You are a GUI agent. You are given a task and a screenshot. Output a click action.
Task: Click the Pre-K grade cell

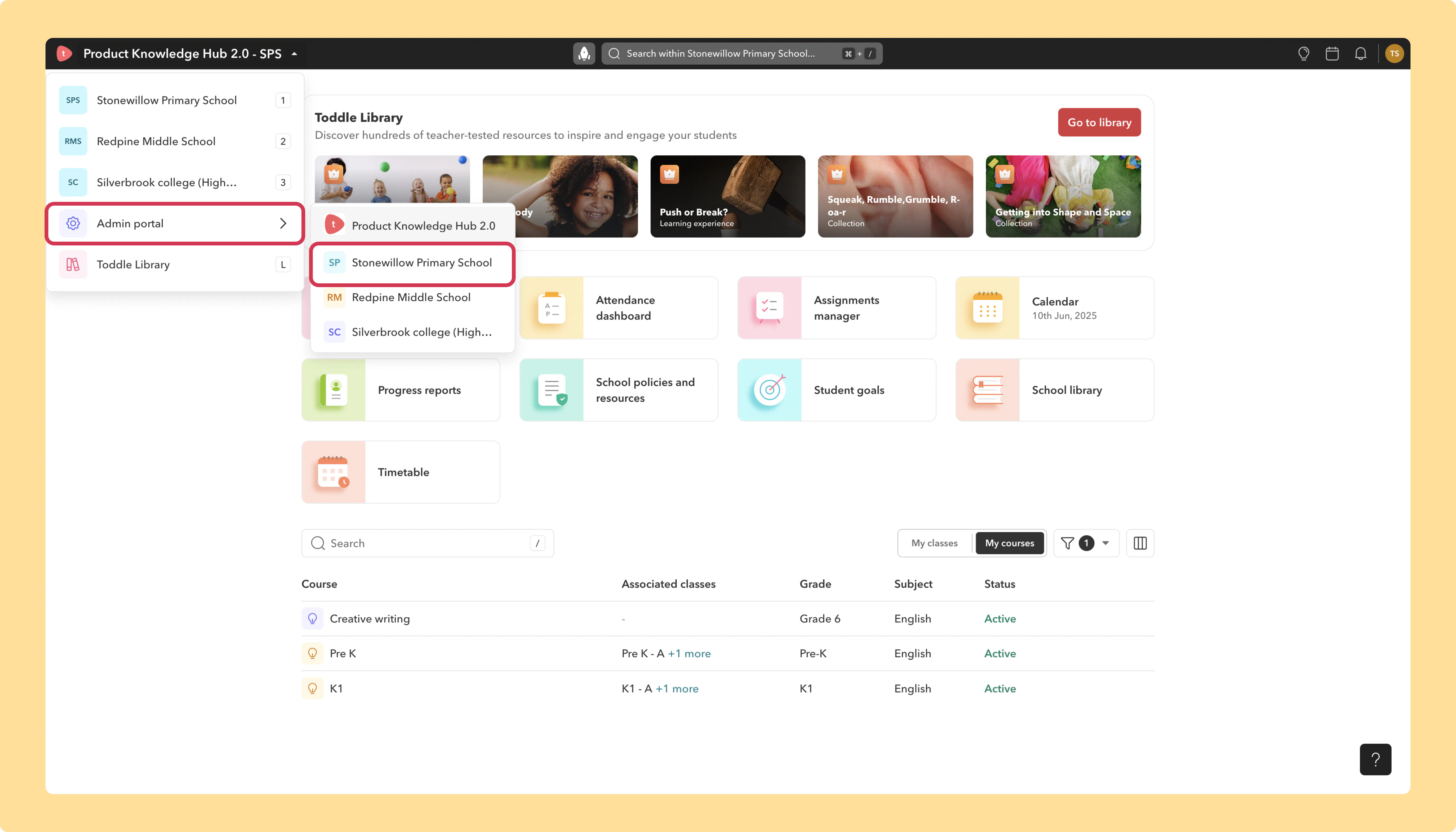tap(813, 653)
